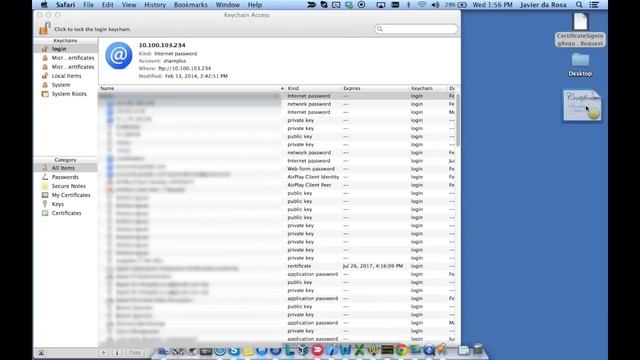
Task: Open Microsoft Excel from the Dock
Action: [359, 350]
